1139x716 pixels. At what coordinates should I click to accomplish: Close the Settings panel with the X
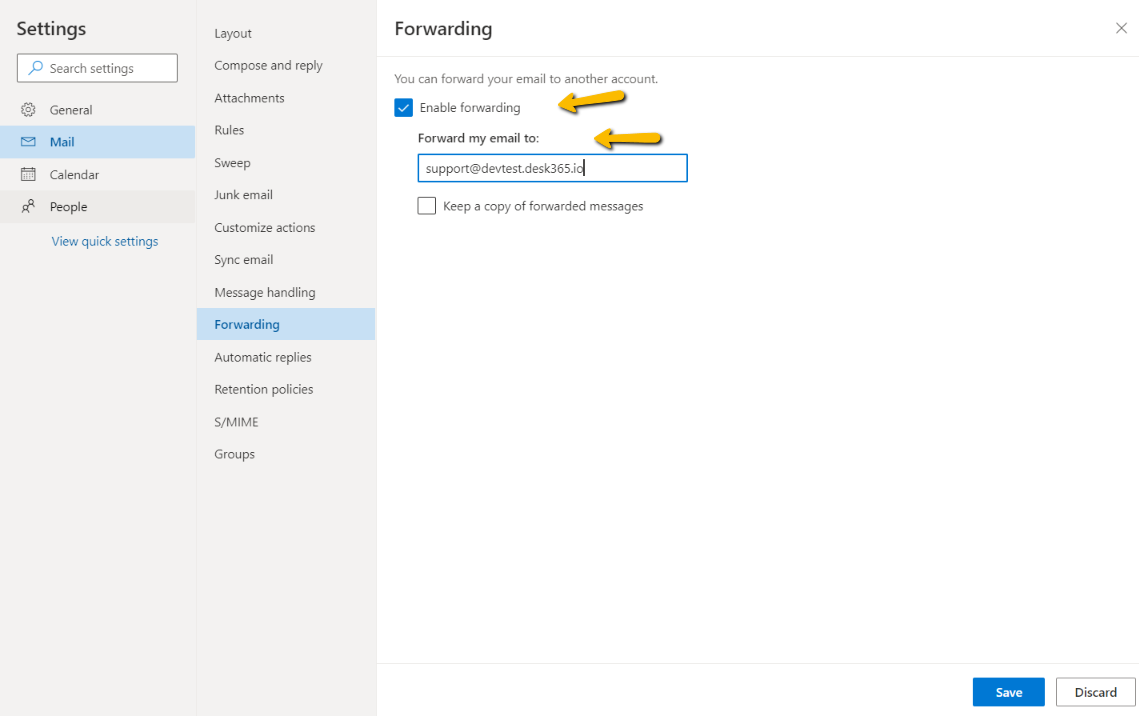click(x=1121, y=28)
